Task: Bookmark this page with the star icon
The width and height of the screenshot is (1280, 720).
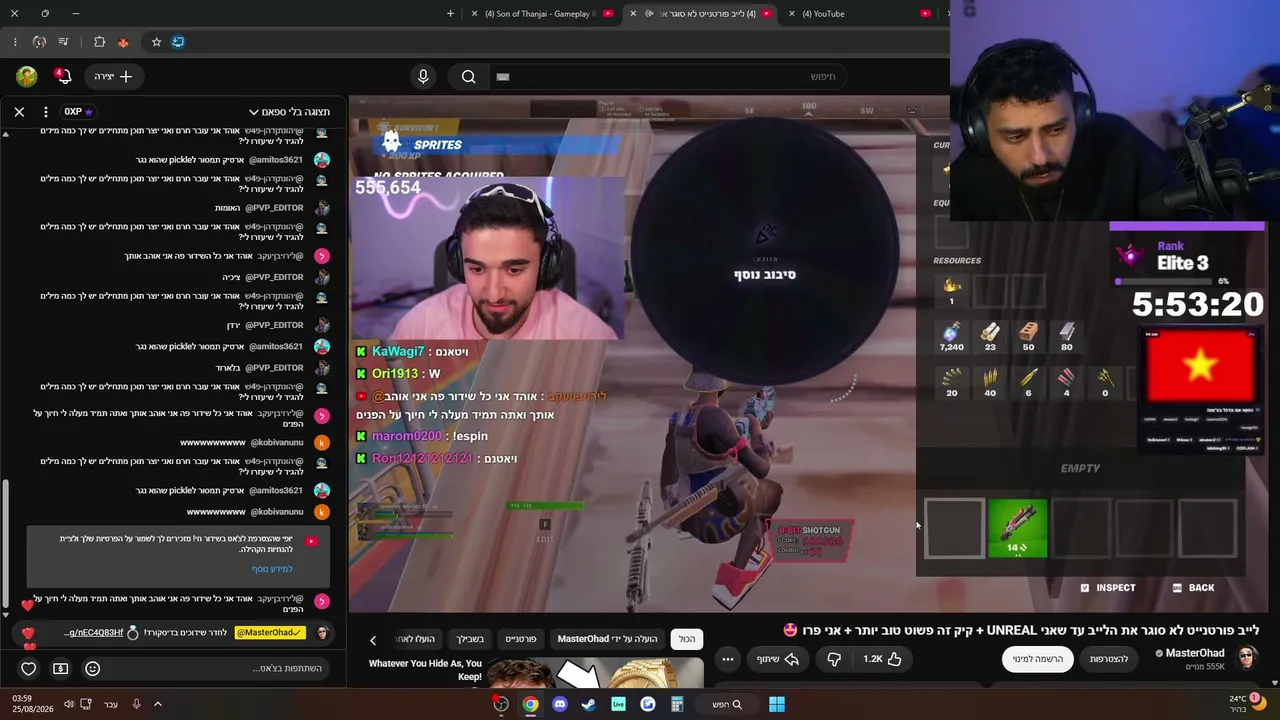Action: 156,42
